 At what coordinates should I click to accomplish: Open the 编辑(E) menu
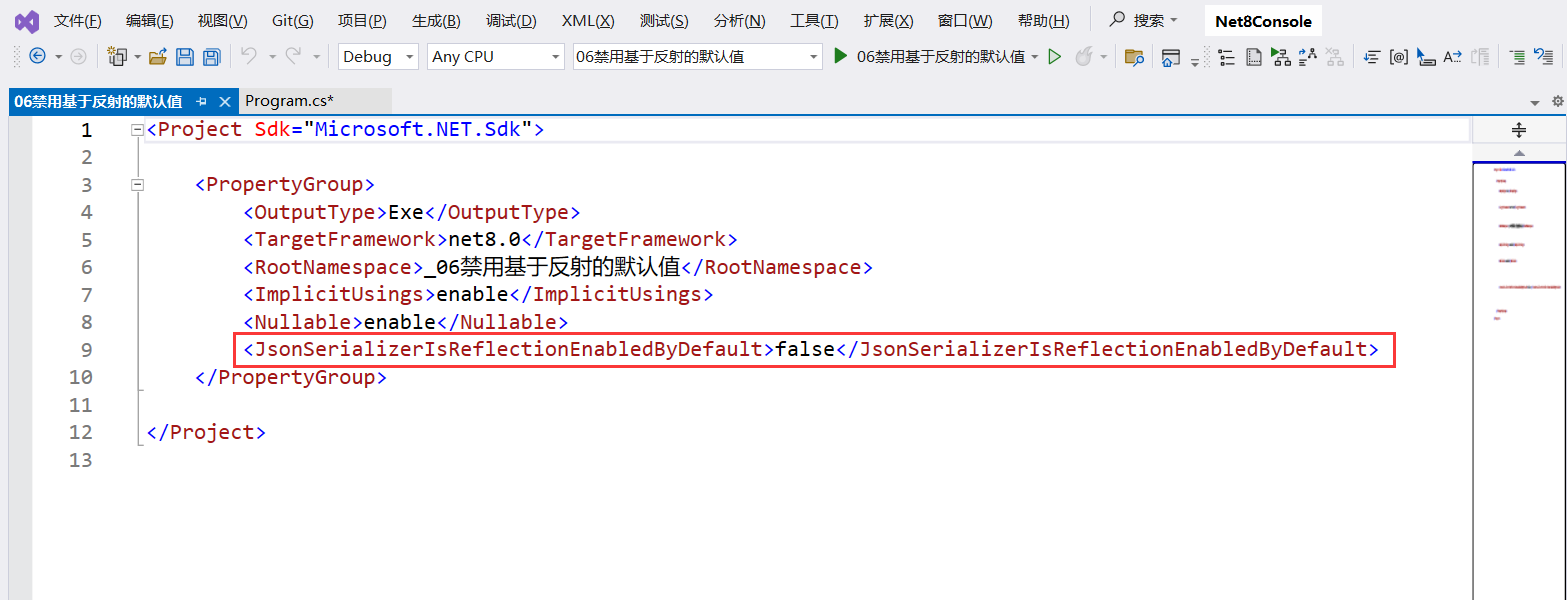click(x=149, y=21)
